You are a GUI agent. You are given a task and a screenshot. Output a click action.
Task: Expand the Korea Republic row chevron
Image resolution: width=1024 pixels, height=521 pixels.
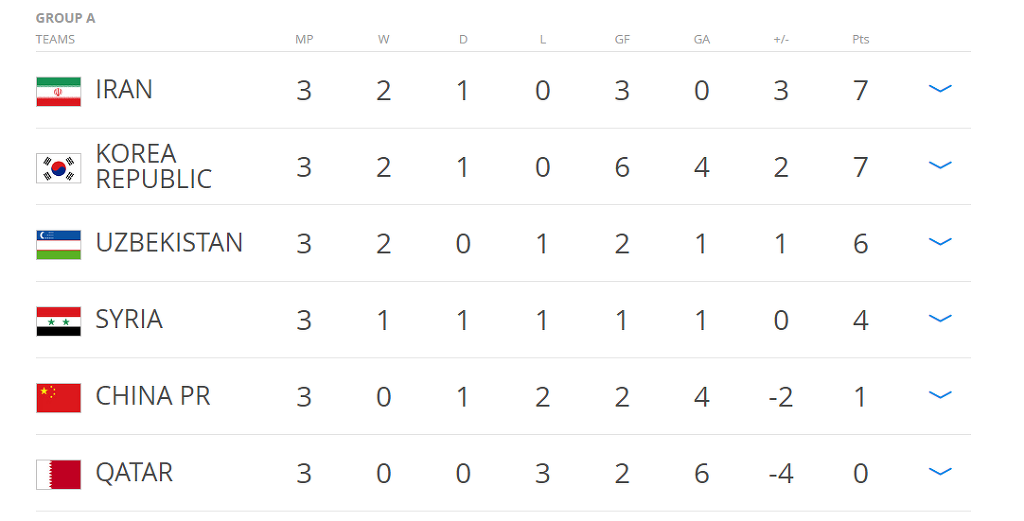[939, 166]
